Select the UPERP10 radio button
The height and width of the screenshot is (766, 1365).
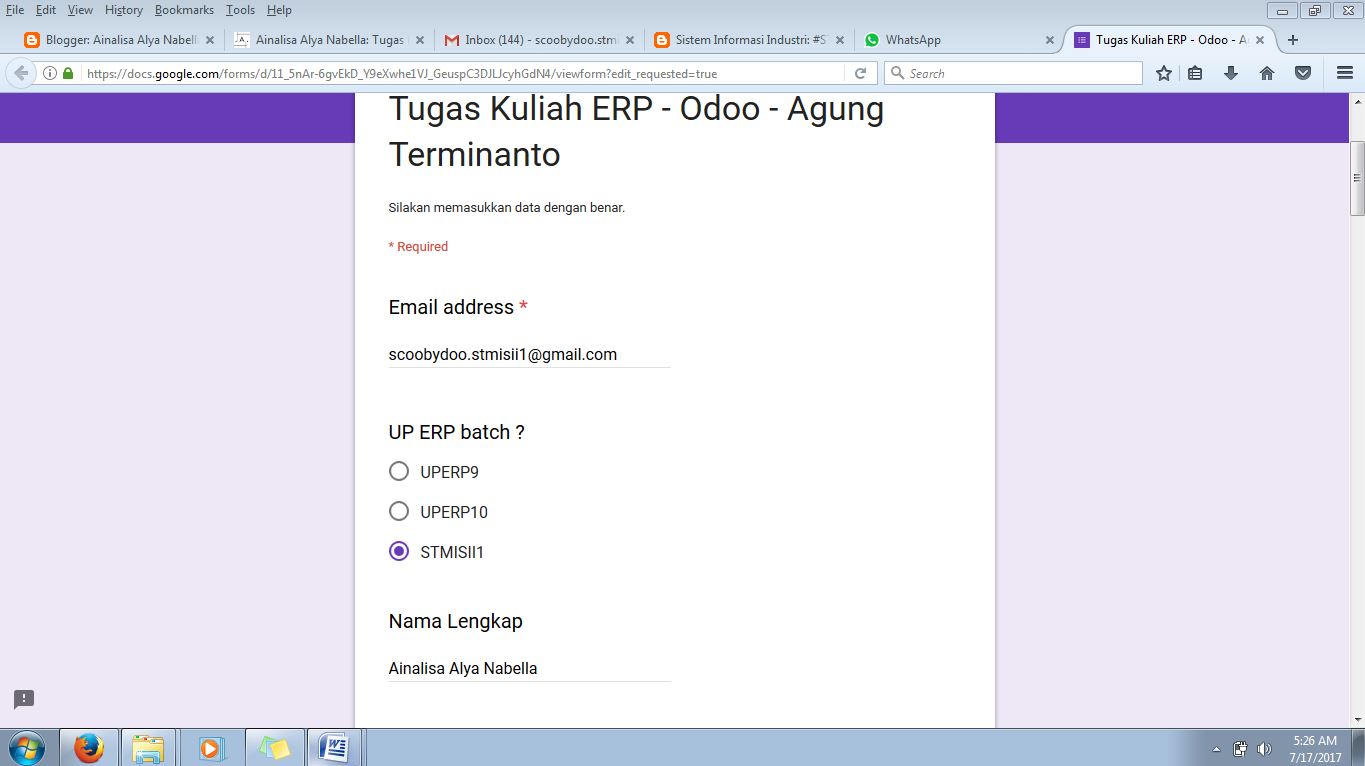click(399, 511)
